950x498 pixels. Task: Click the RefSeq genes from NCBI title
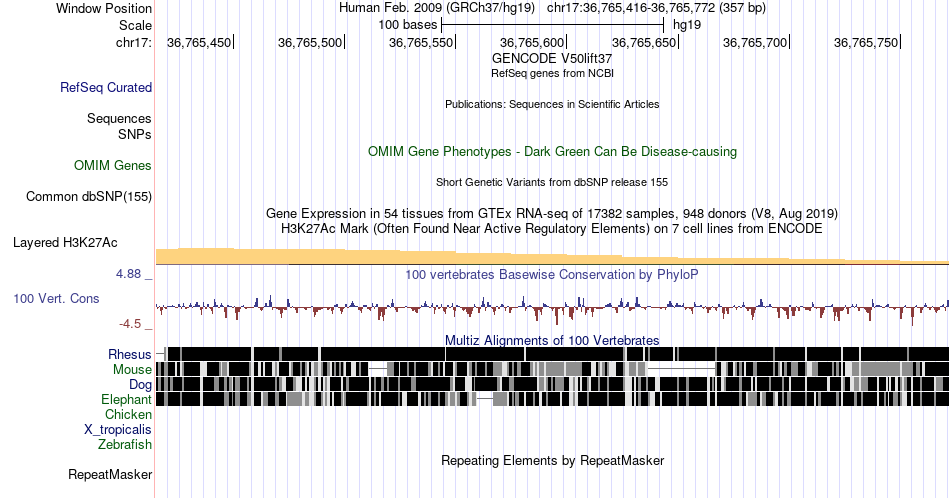(x=552, y=73)
